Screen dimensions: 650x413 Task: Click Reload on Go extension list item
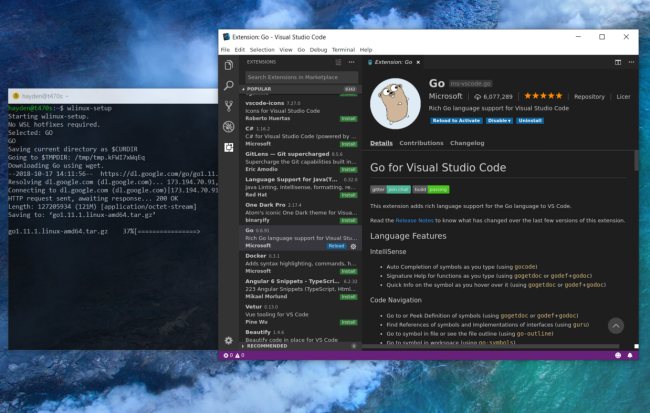[x=336, y=246]
